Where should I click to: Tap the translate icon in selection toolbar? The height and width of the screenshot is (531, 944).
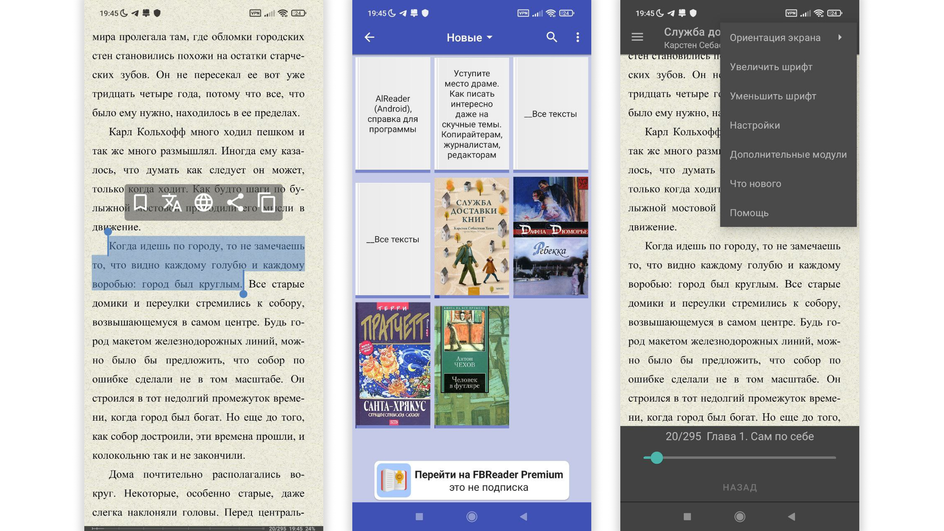tap(172, 203)
